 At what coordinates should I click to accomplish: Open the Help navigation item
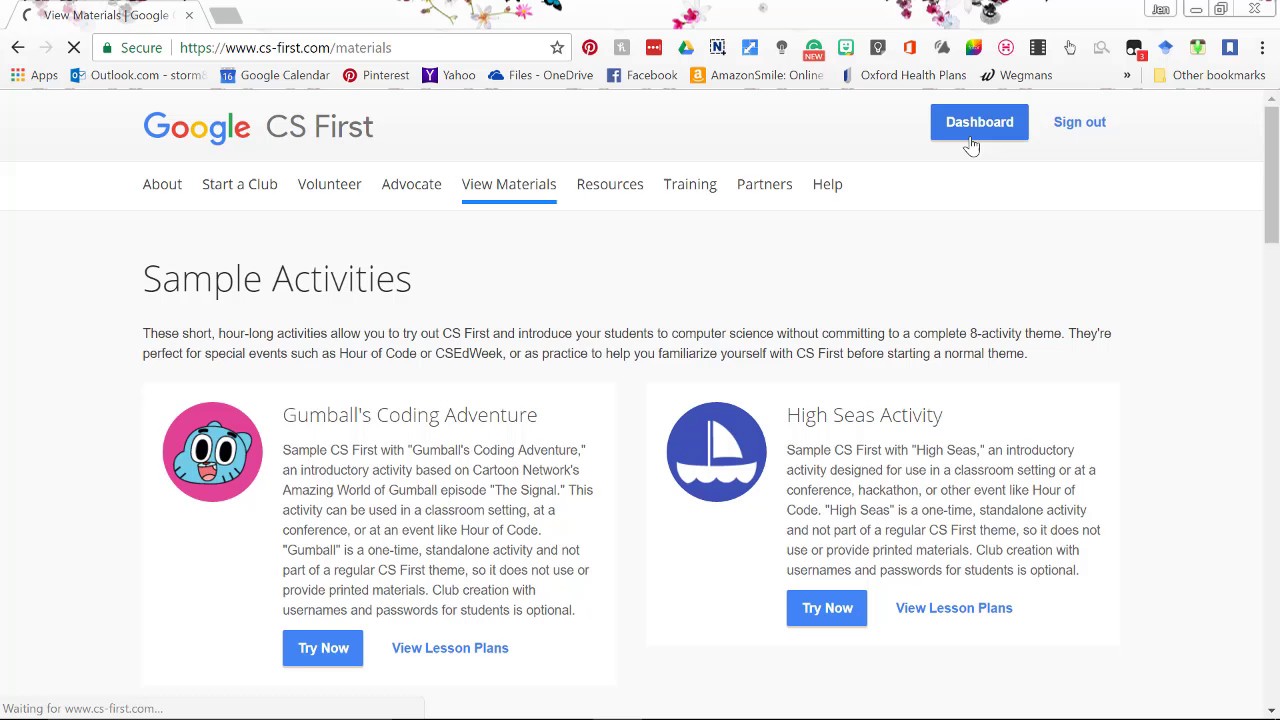click(827, 184)
